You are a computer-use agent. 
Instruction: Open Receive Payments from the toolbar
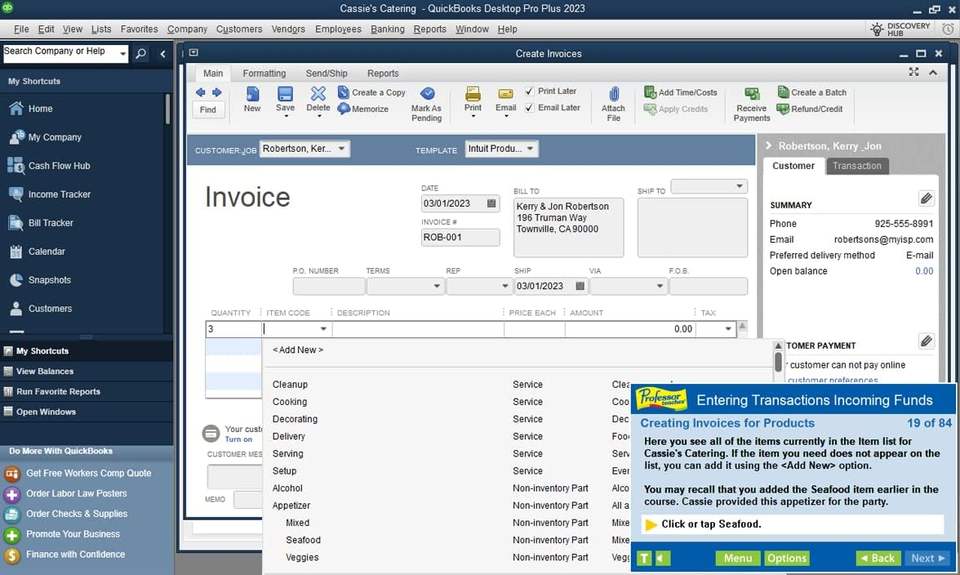coord(751,95)
